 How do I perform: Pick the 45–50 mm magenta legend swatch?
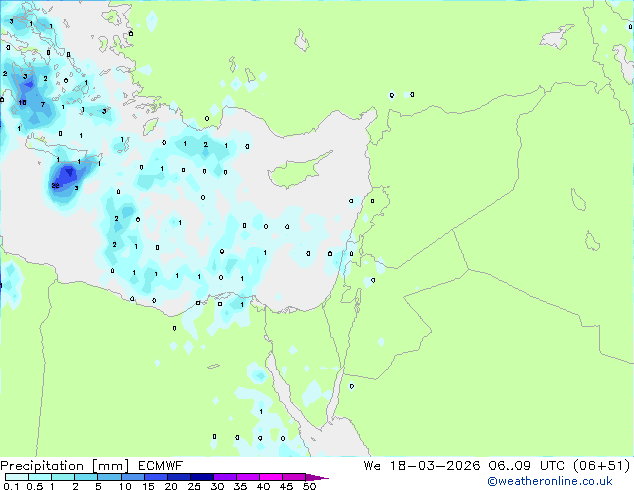pyautogui.click(x=294, y=477)
